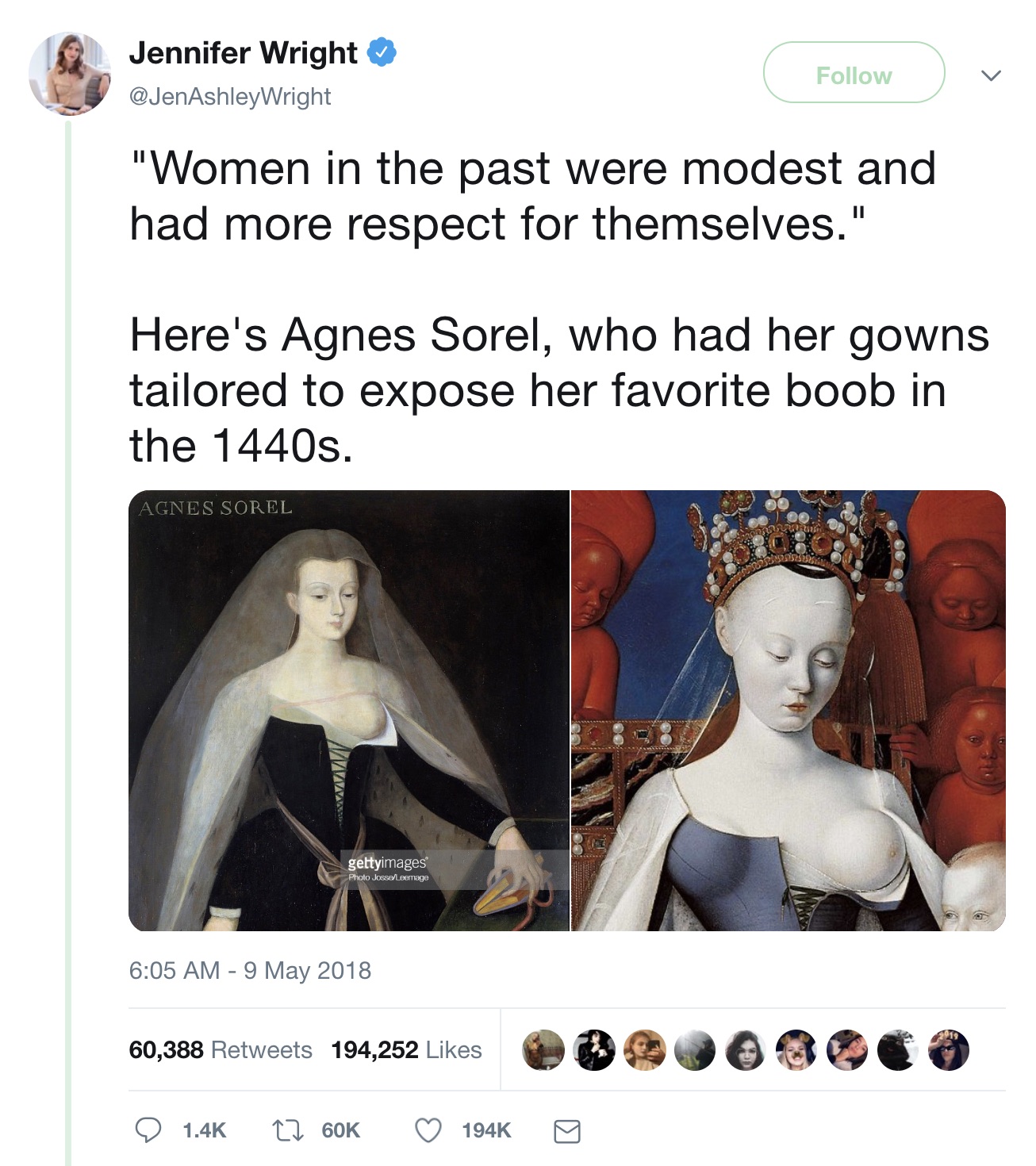Click the Jennifer Wright display name
Image resolution: width=1036 pixels, height=1166 pixels.
pos(243,52)
